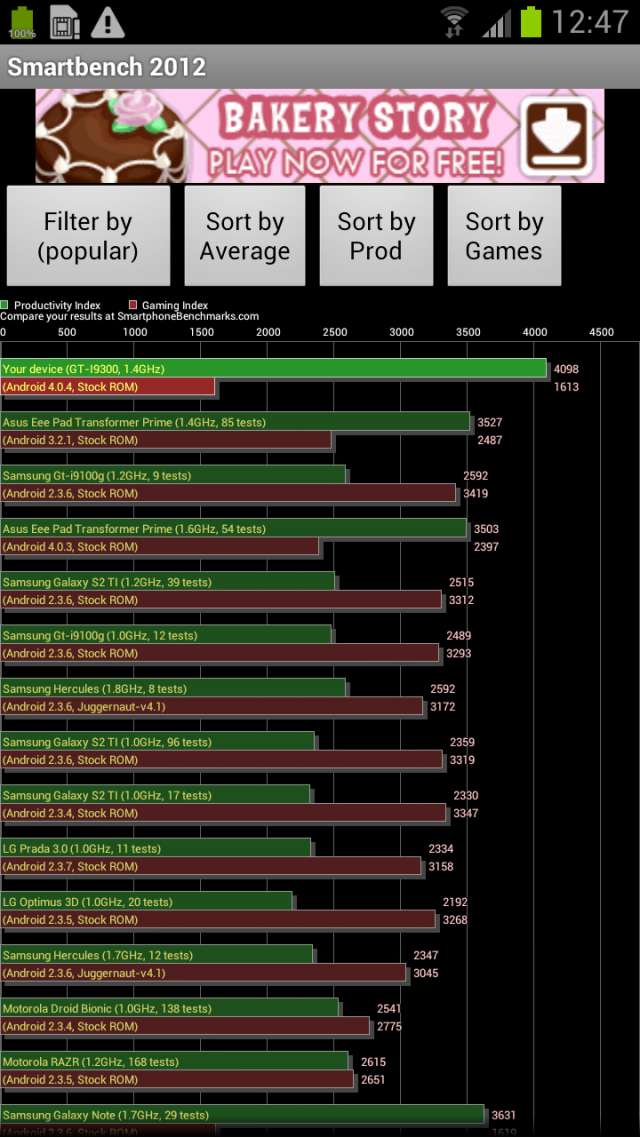Select Samsung Galaxy S2 TI 1.0GHz 96 tests
Screen dimensions: 640x1138
(x=157, y=742)
